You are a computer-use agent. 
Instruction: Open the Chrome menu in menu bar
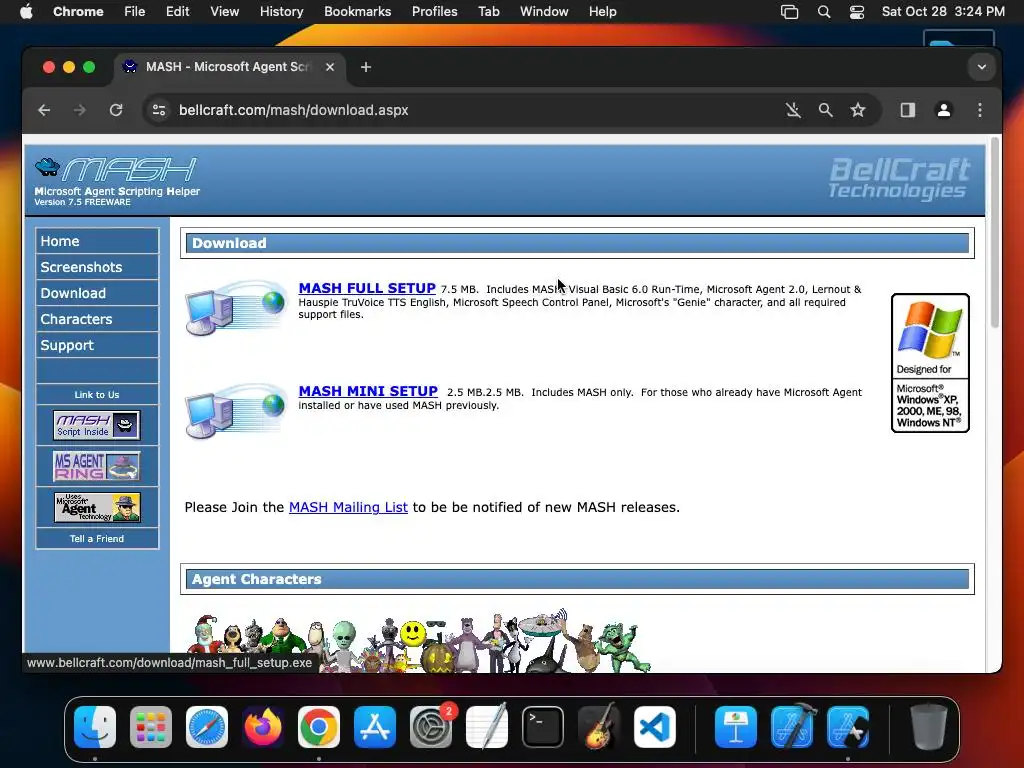pos(78,11)
